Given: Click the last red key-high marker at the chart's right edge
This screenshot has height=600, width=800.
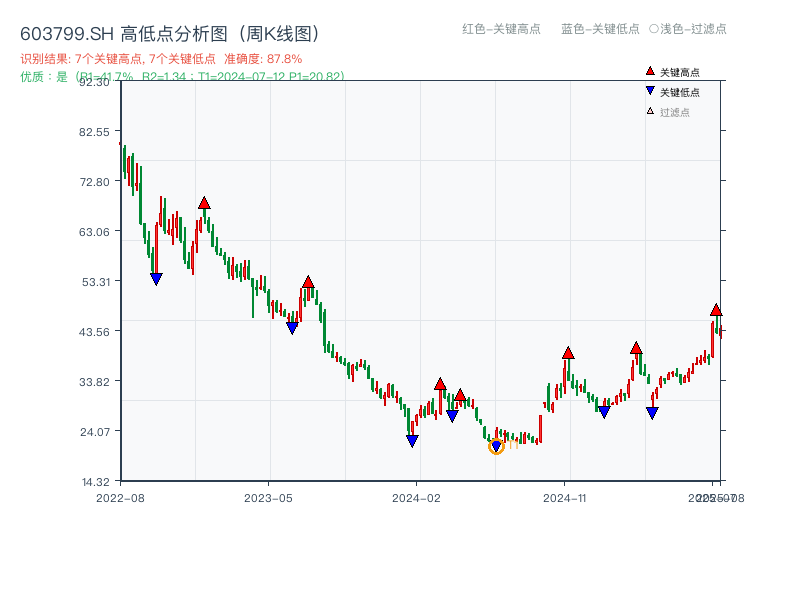Looking at the screenshot, I should (716, 310).
